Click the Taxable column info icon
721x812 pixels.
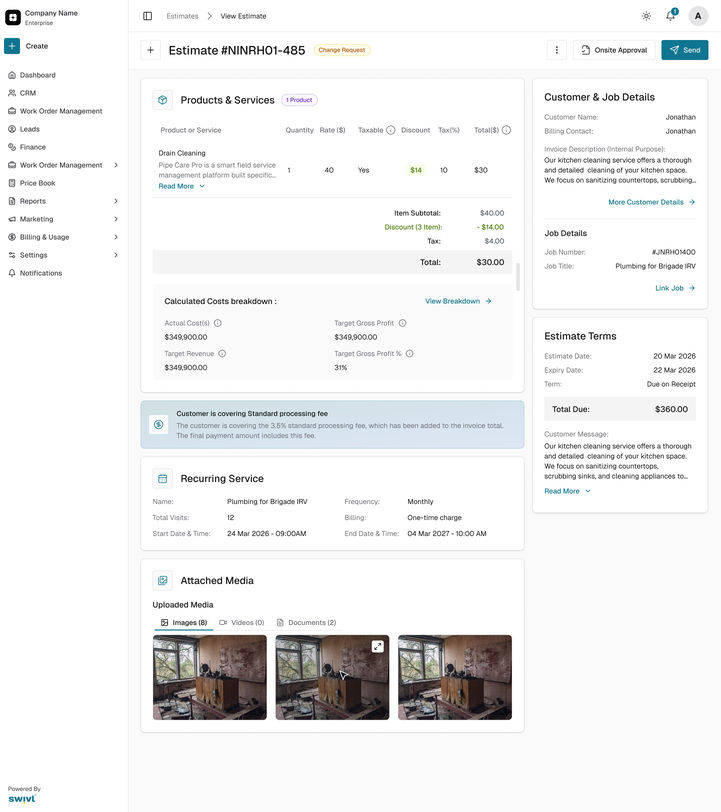click(391, 130)
